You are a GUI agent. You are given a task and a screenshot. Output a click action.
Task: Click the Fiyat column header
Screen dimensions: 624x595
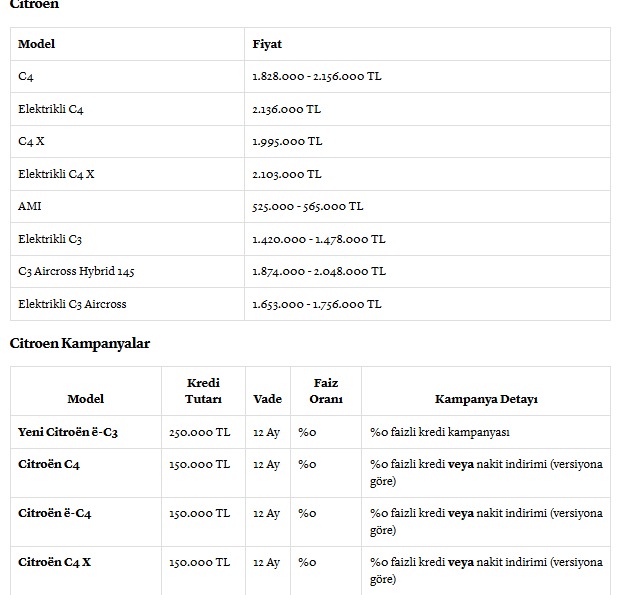[x=267, y=44]
